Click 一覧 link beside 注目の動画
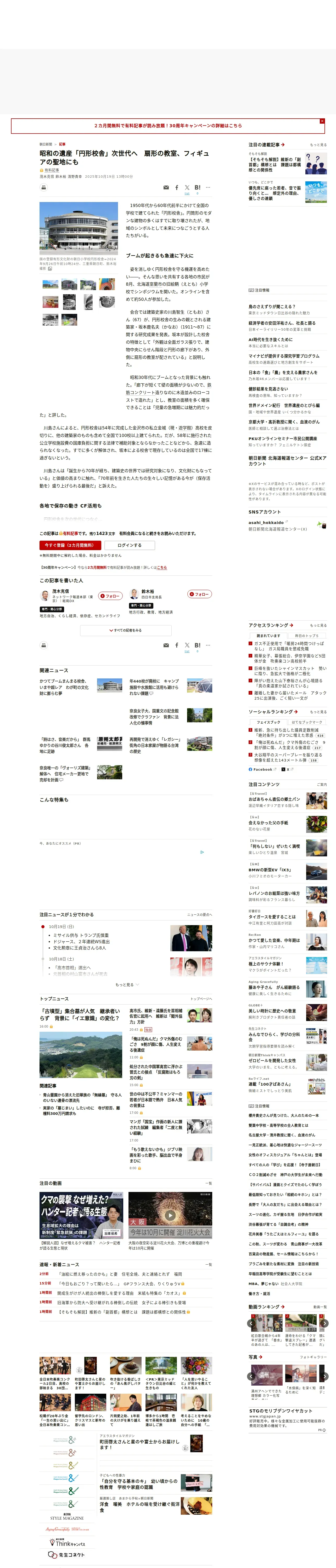This screenshot has height=1568, width=336. tap(209, 1183)
